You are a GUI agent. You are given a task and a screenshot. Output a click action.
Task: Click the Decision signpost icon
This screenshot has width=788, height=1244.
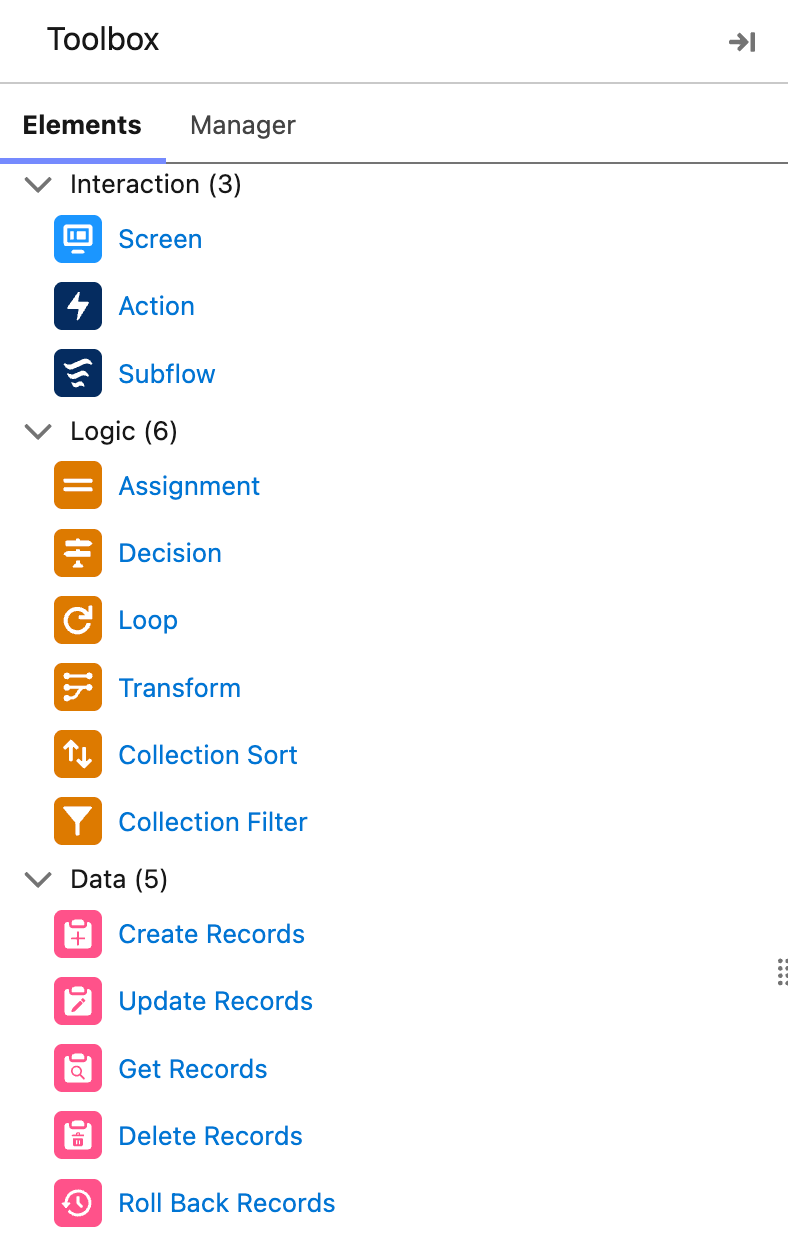[78, 553]
